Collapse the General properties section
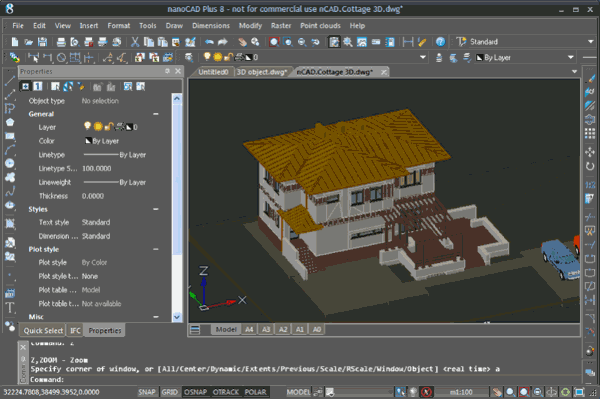The height and width of the screenshot is (399, 600). pos(156,114)
